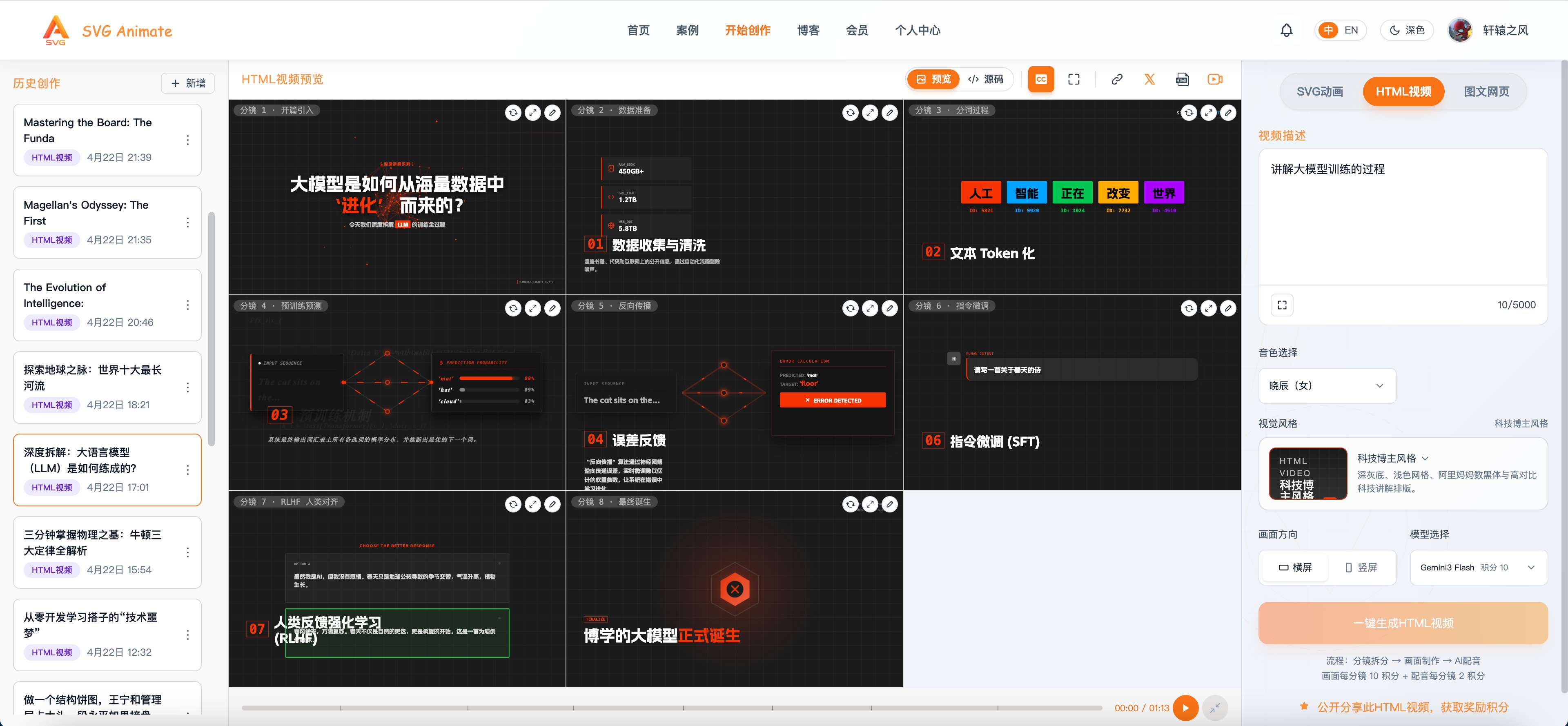Edit scene 分镜 2 数据准备
Image resolution: width=1568 pixels, height=726 pixels.
click(889, 113)
